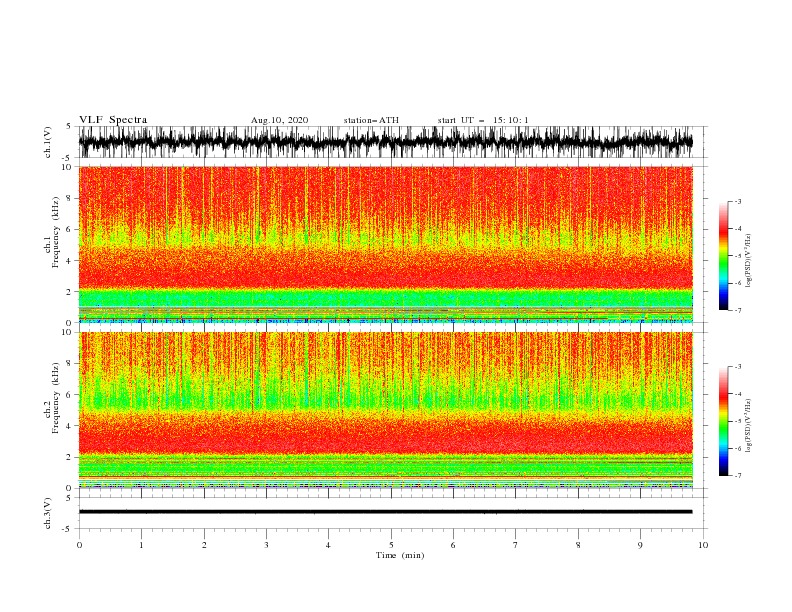Click time axis tick label "3"
Viewport: 792px width, 612px height.
point(266,545)
